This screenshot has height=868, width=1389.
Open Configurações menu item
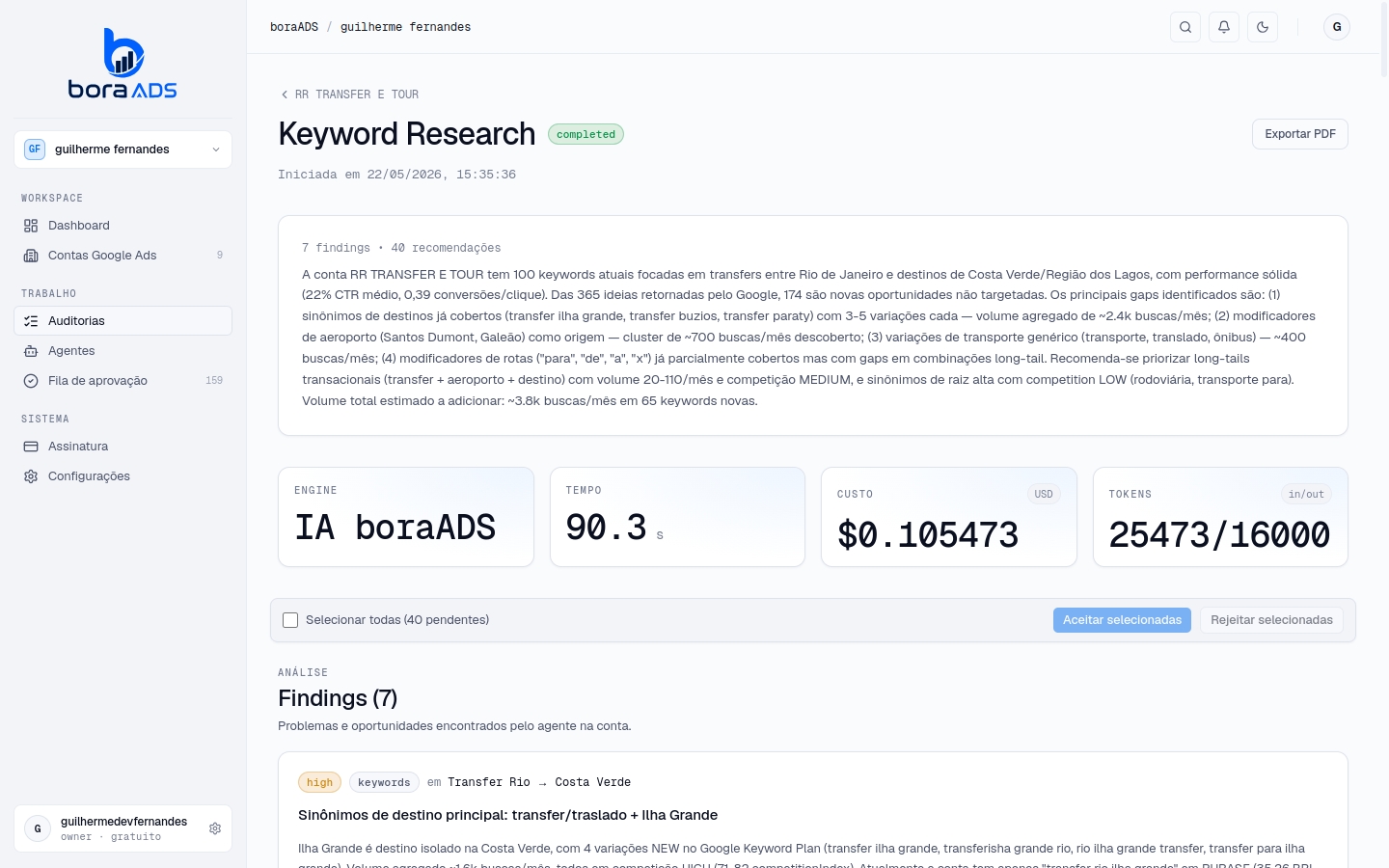(123, 476)
